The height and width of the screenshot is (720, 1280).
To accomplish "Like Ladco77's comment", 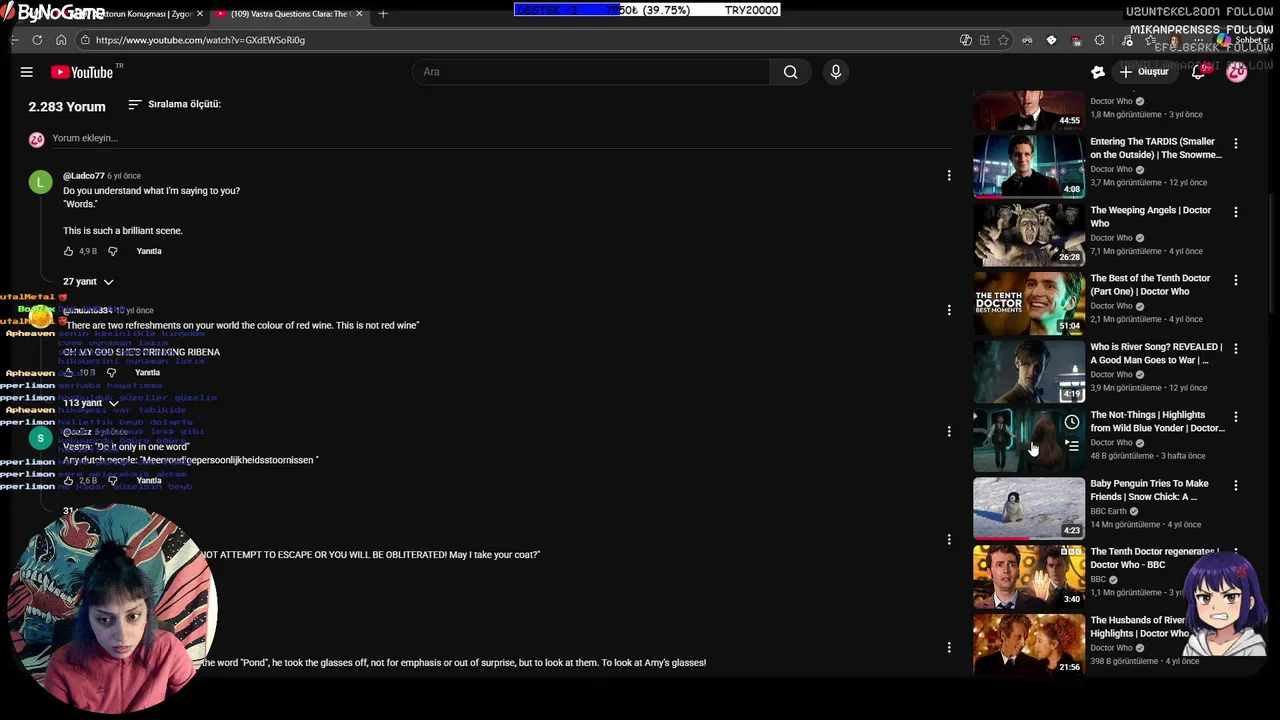I will (x=68, y=251).
